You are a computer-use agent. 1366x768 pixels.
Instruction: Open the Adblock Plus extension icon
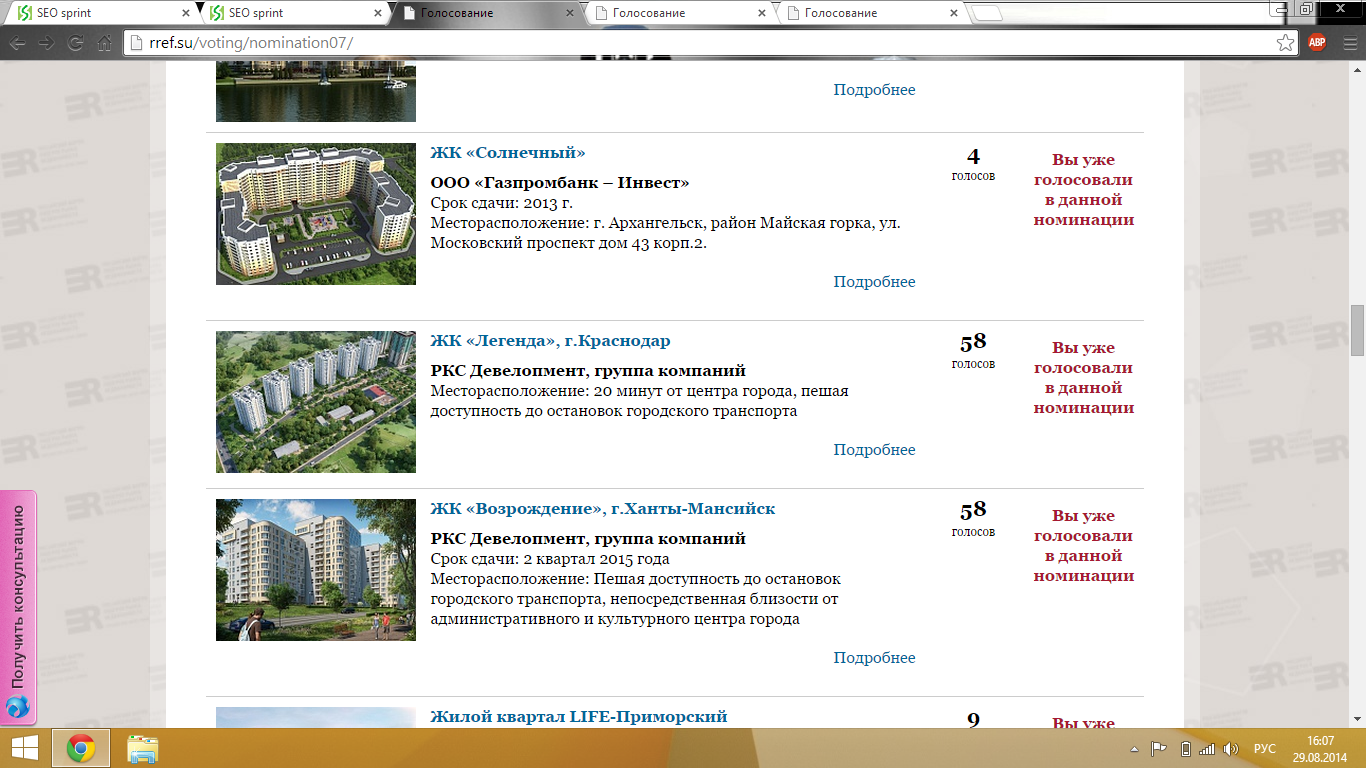(x=1317, y=42)
